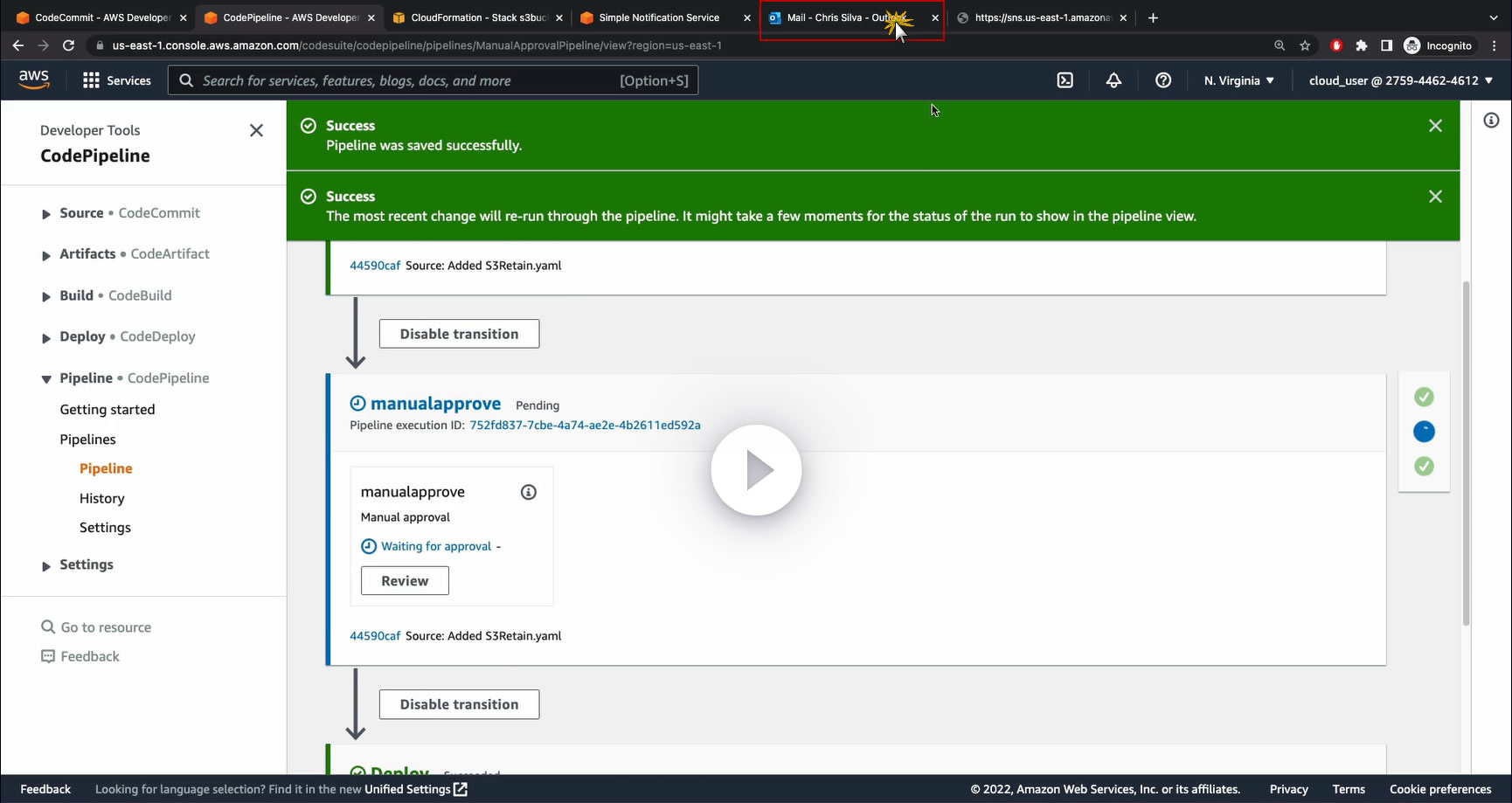Viewport: 1512px width, 803px height.
Task: Open the footer Privacy link
Action: click(x=1288, y=789)
